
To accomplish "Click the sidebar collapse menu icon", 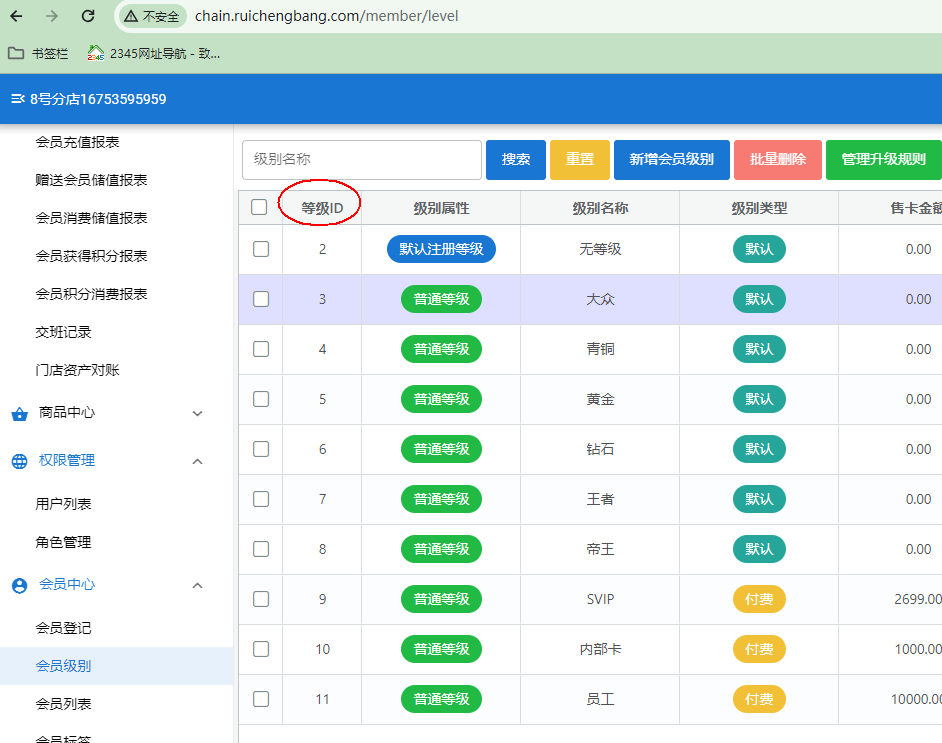I will click(17, 99).
